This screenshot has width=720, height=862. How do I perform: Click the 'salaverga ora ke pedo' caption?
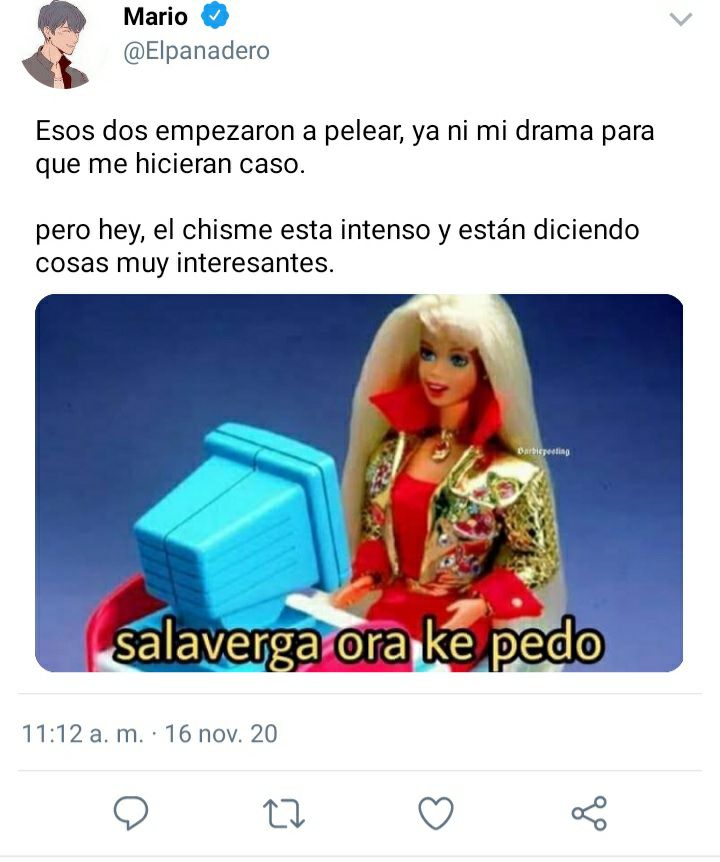pyautogui.click(x=358, y=643)
